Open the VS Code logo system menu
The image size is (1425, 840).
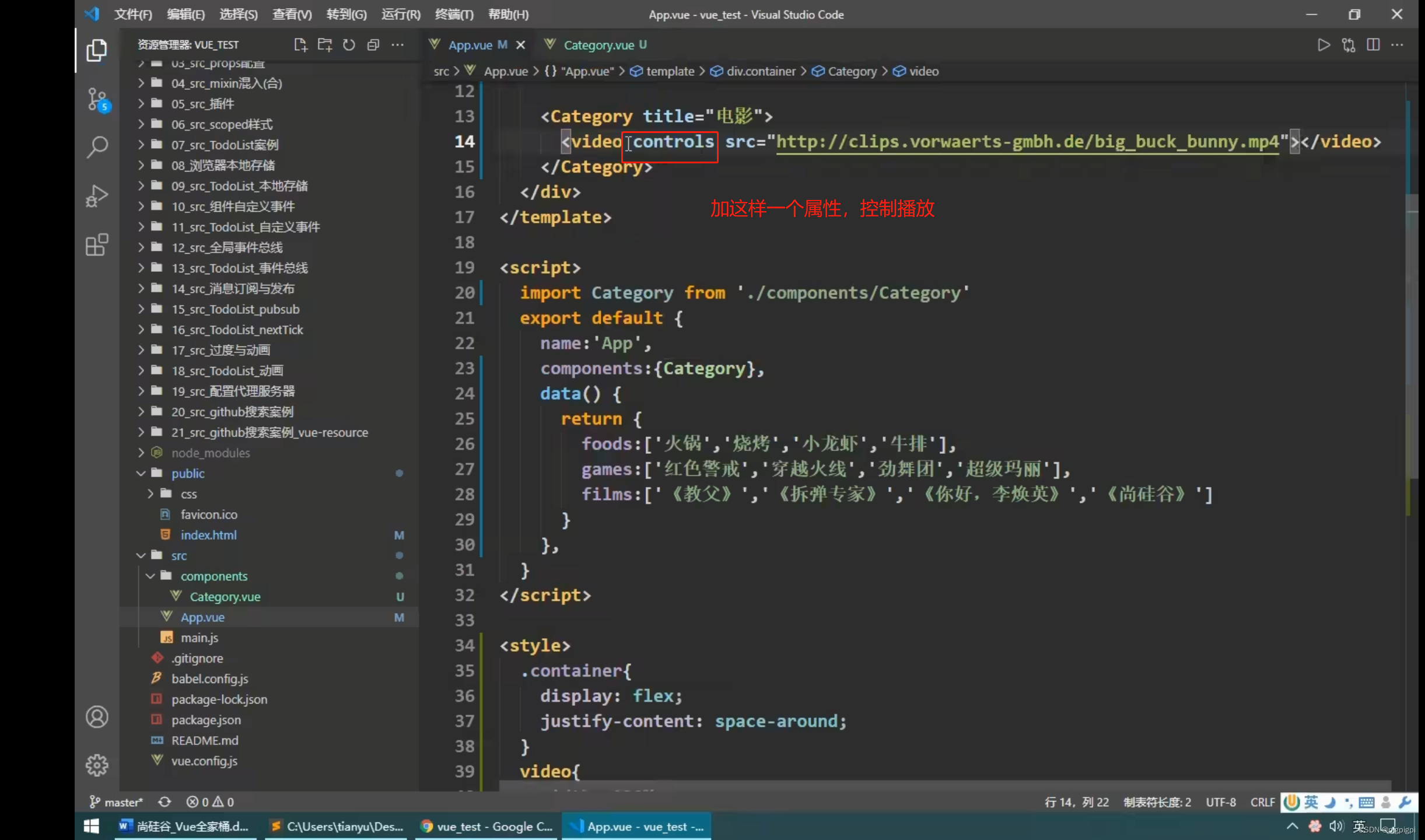tap(92, 14)
